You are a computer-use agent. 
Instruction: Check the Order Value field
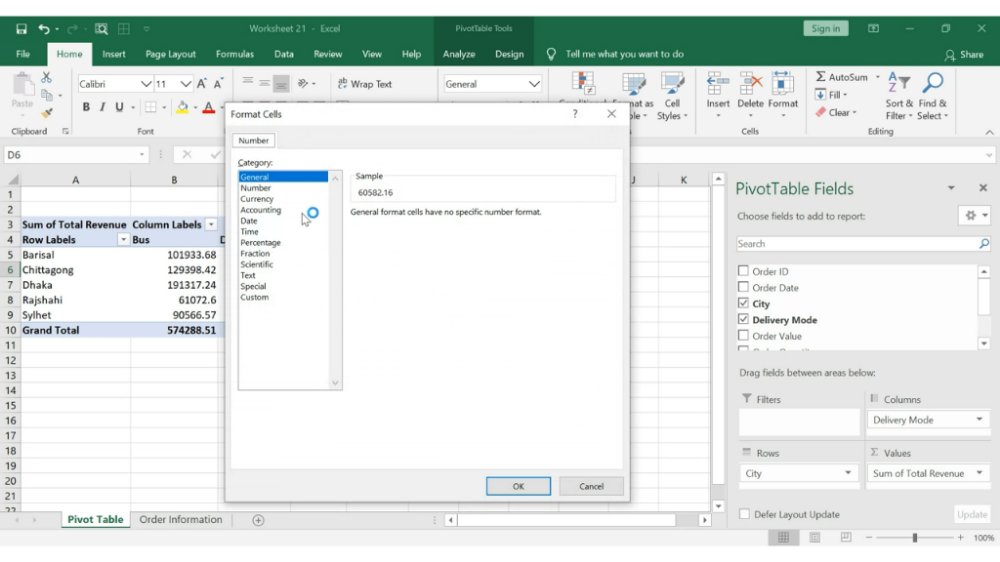pyautogui.click(x=743, y=336)
